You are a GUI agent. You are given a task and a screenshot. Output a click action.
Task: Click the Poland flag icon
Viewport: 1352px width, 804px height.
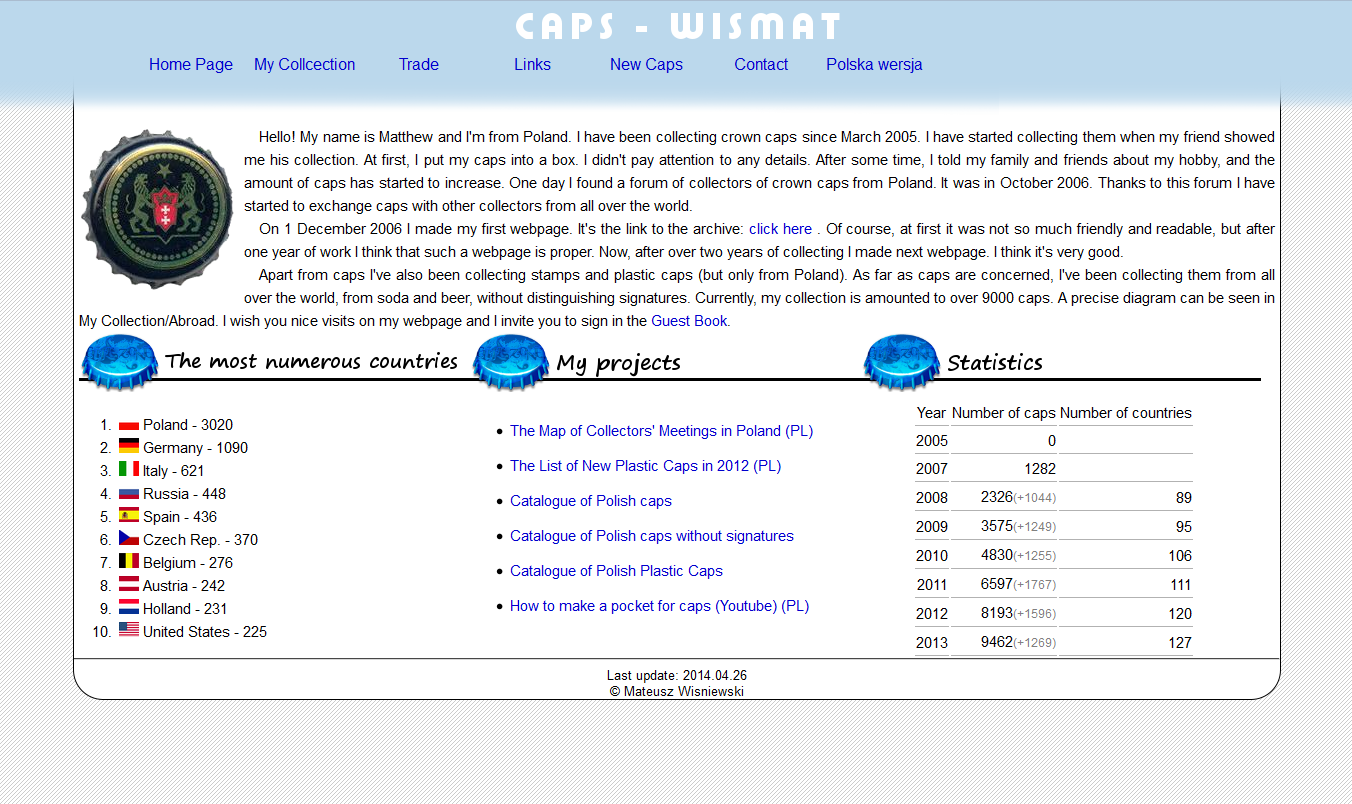(x=129, y=425)
